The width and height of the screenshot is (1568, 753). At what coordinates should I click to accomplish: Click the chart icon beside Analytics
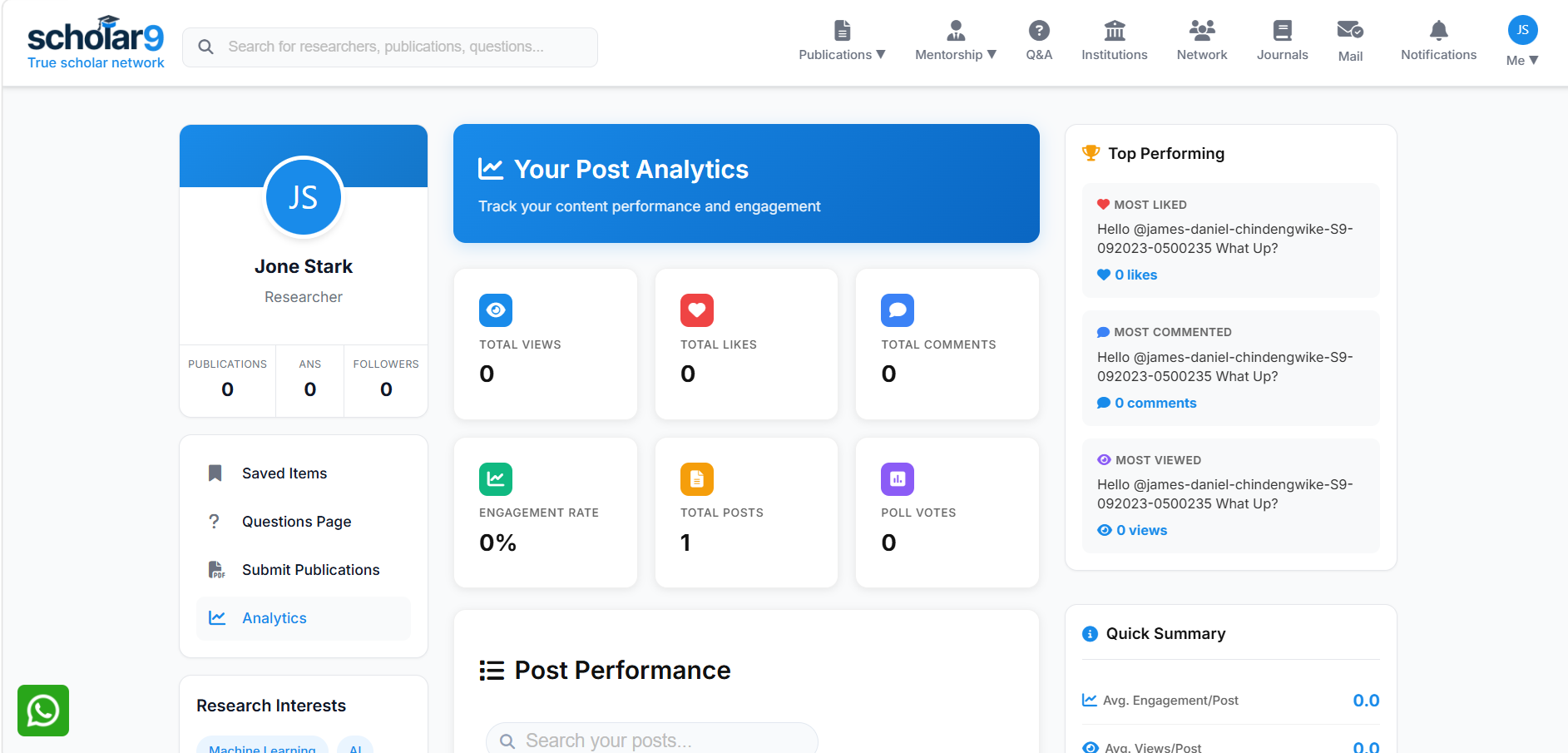pyautogui.click(x=217, y=618)
